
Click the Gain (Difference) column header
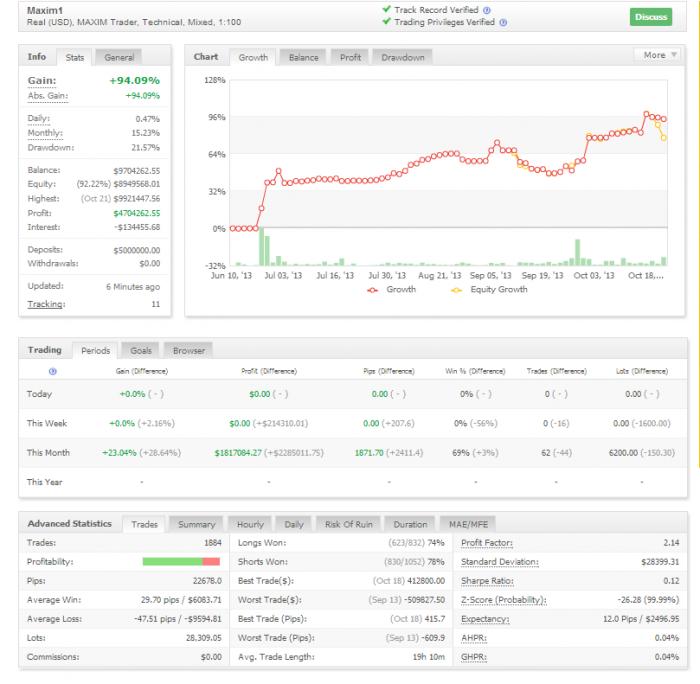(x=142, y=371)
